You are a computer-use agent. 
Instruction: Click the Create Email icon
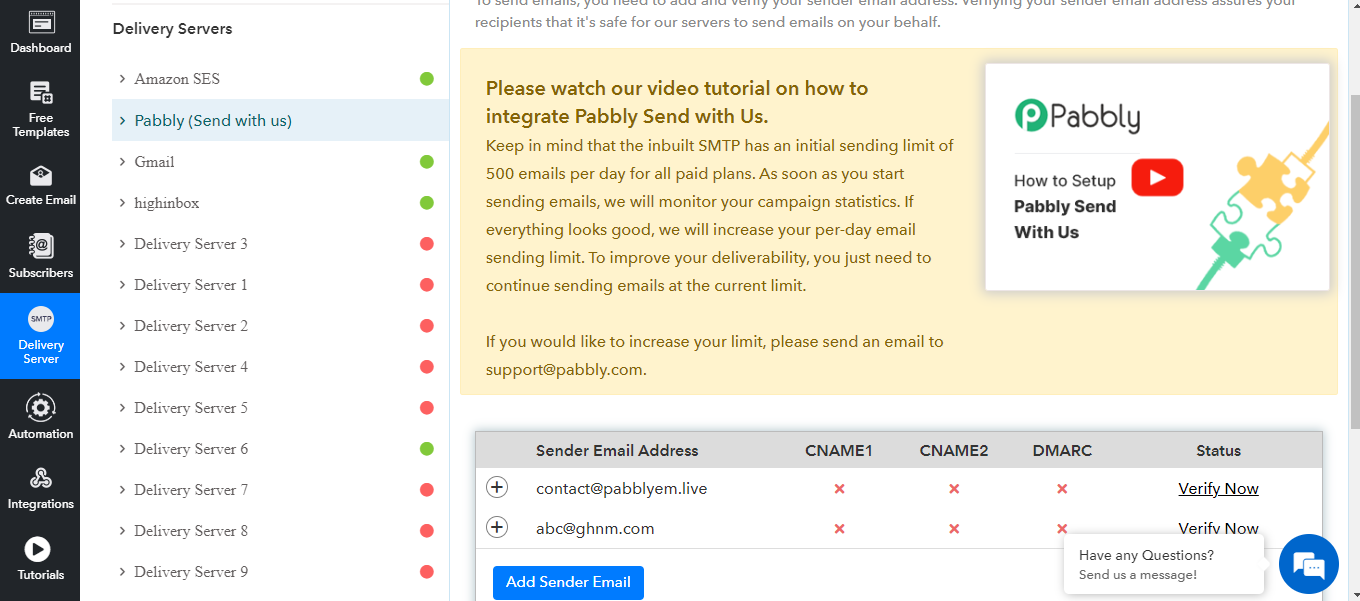40,177
